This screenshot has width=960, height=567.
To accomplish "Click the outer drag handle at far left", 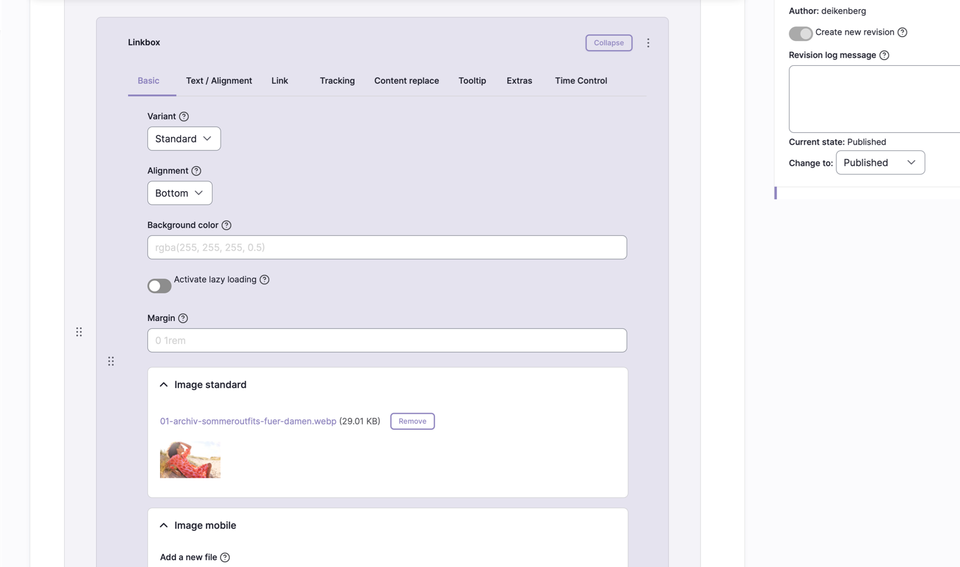I will click(x=79, y=332).
